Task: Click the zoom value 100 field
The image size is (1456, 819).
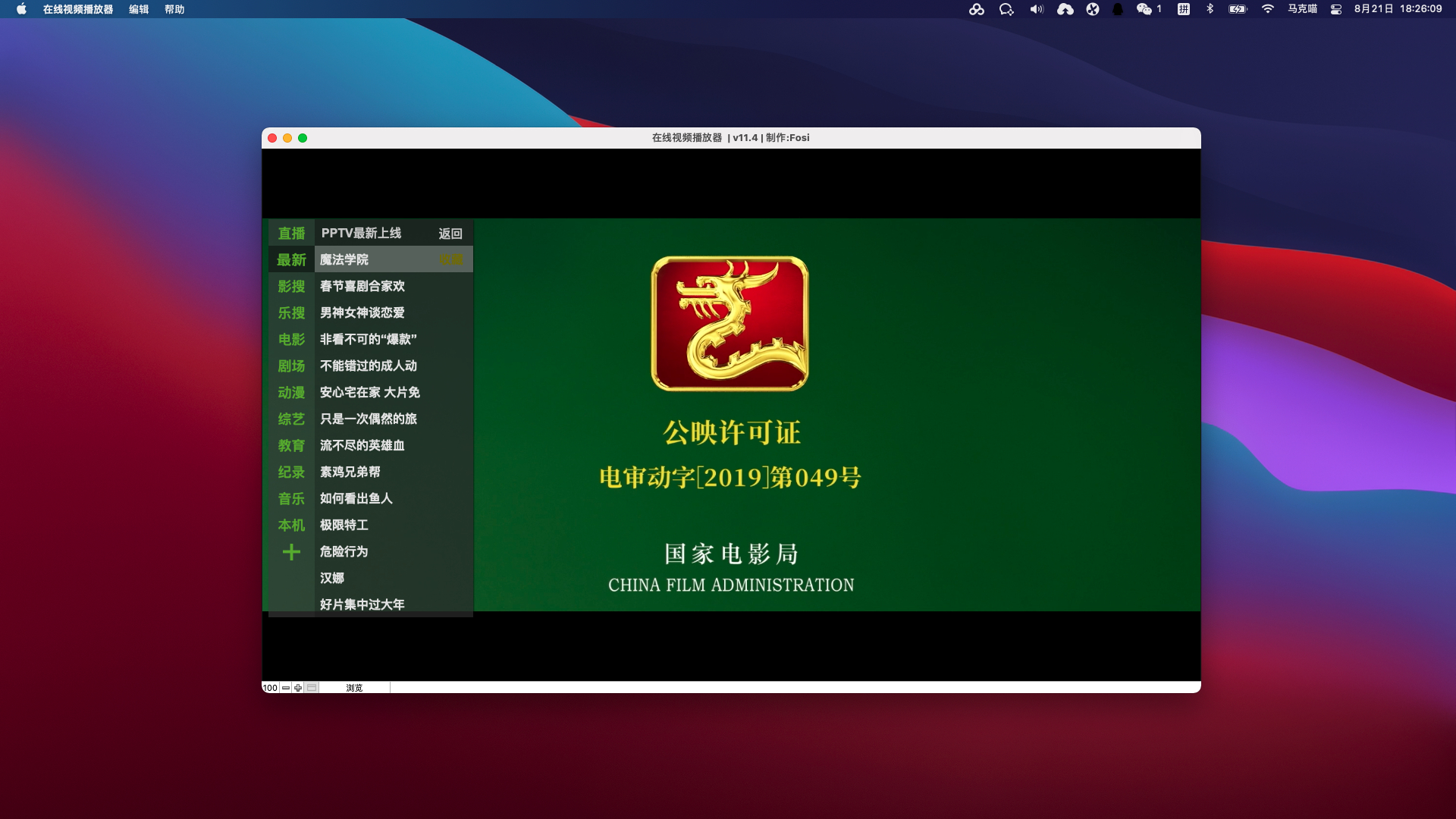Action: click(x=270, y=688)
